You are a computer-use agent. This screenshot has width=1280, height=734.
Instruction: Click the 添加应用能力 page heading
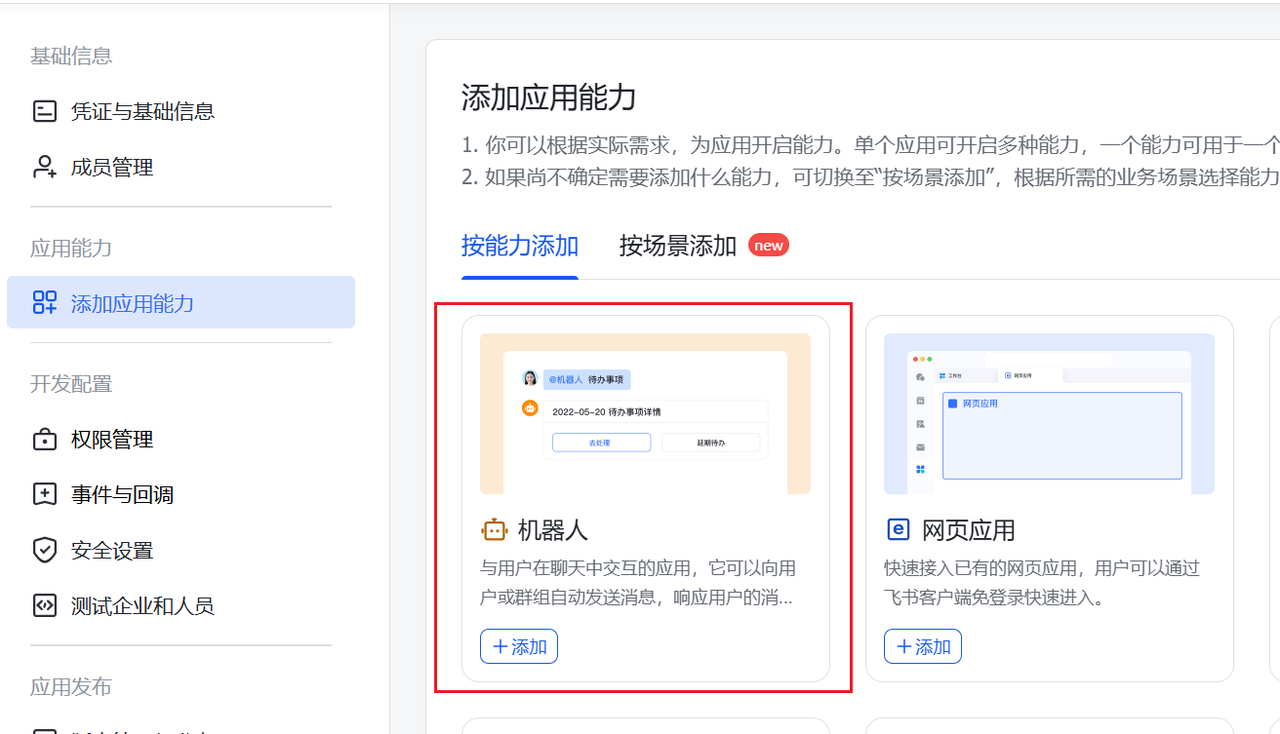[549, 98]
